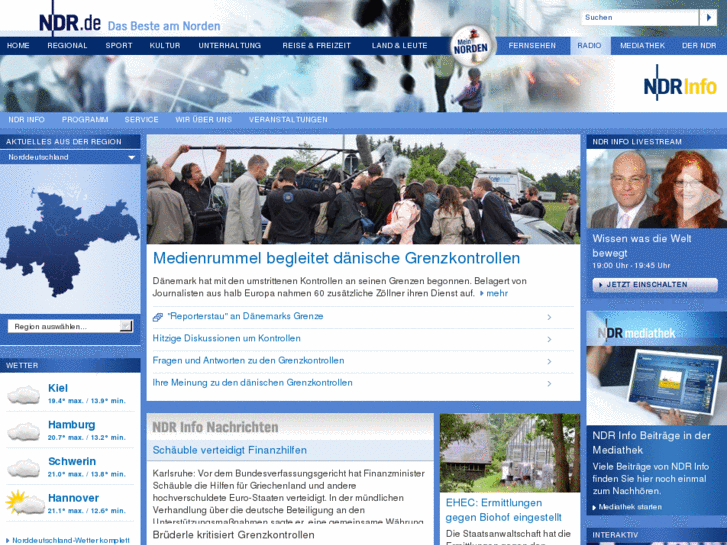The width and height of the screenshot is (727, 545).
Task: Play the NDR Info livestream
Action: (x=700, y=198)
